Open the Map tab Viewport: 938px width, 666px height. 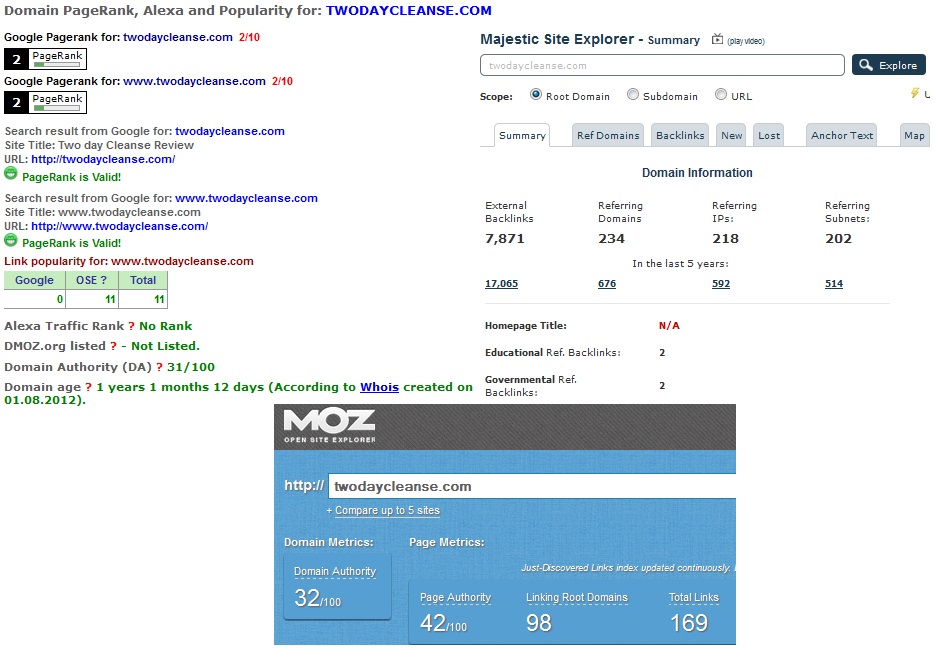tap(914, 135)
